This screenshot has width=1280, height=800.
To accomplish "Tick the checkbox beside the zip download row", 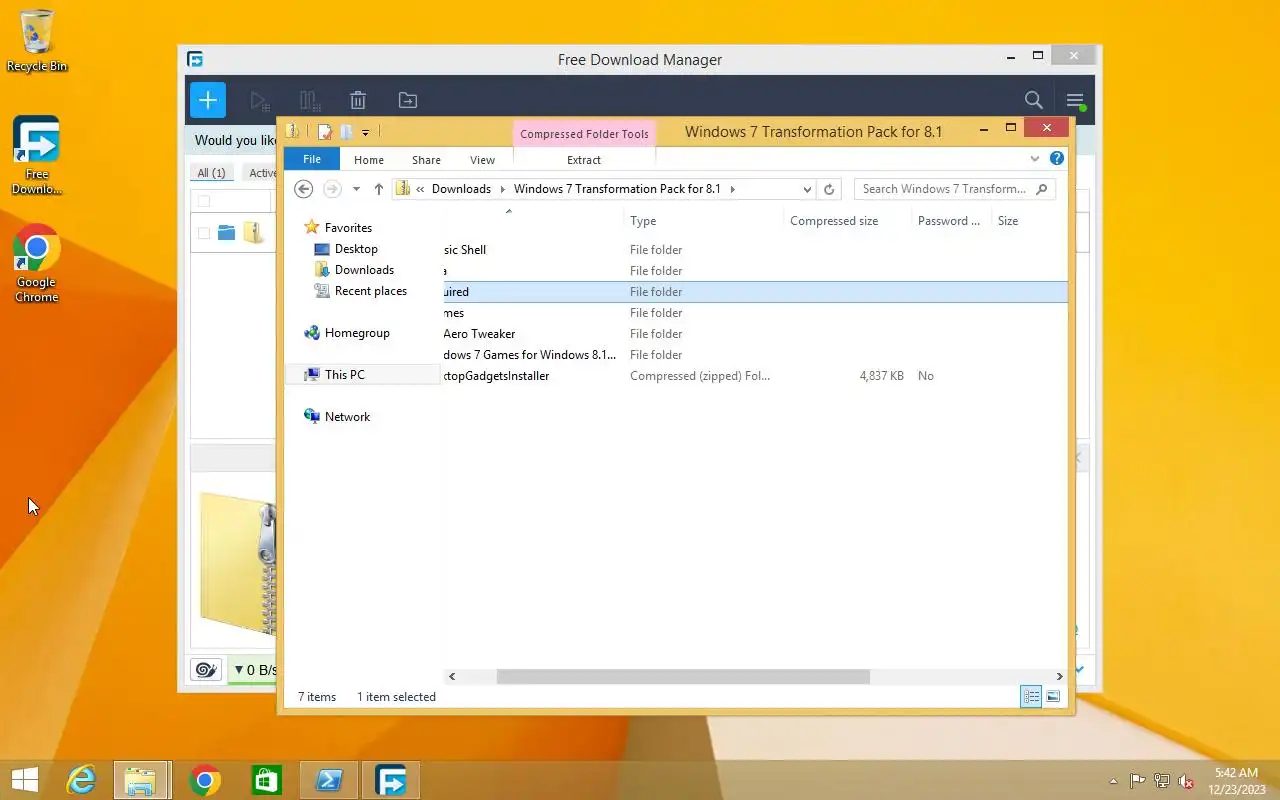I will click(204, 233).
